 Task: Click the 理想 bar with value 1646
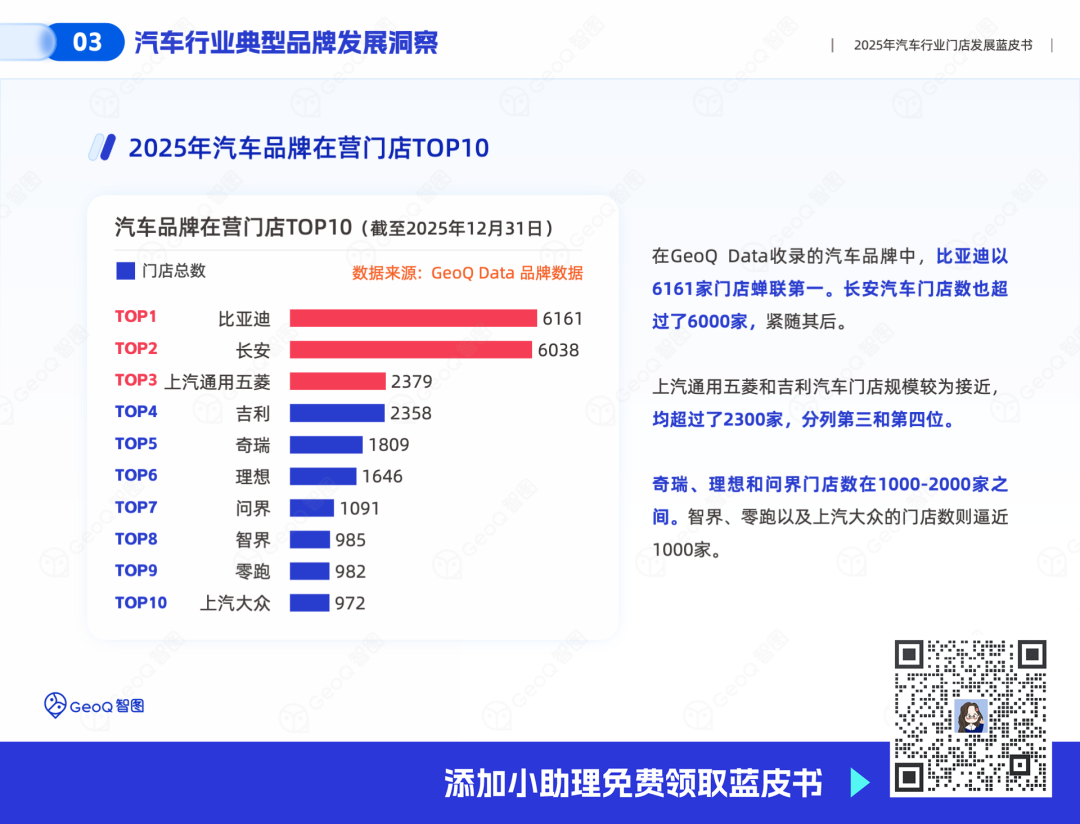coord(323,476)
